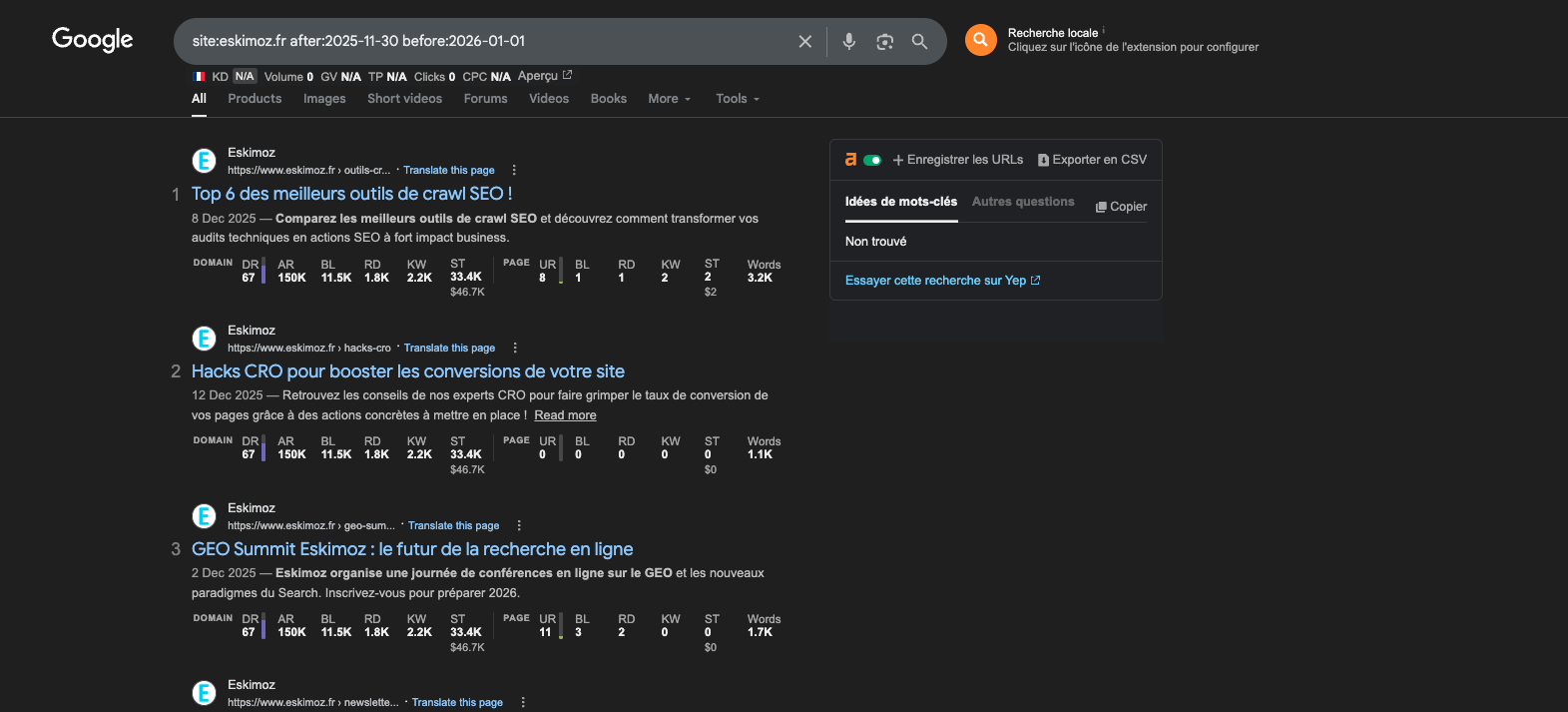Click the orange Recherche locale extension icon
Screen dimensions: 1568x712
coord(981,40)
